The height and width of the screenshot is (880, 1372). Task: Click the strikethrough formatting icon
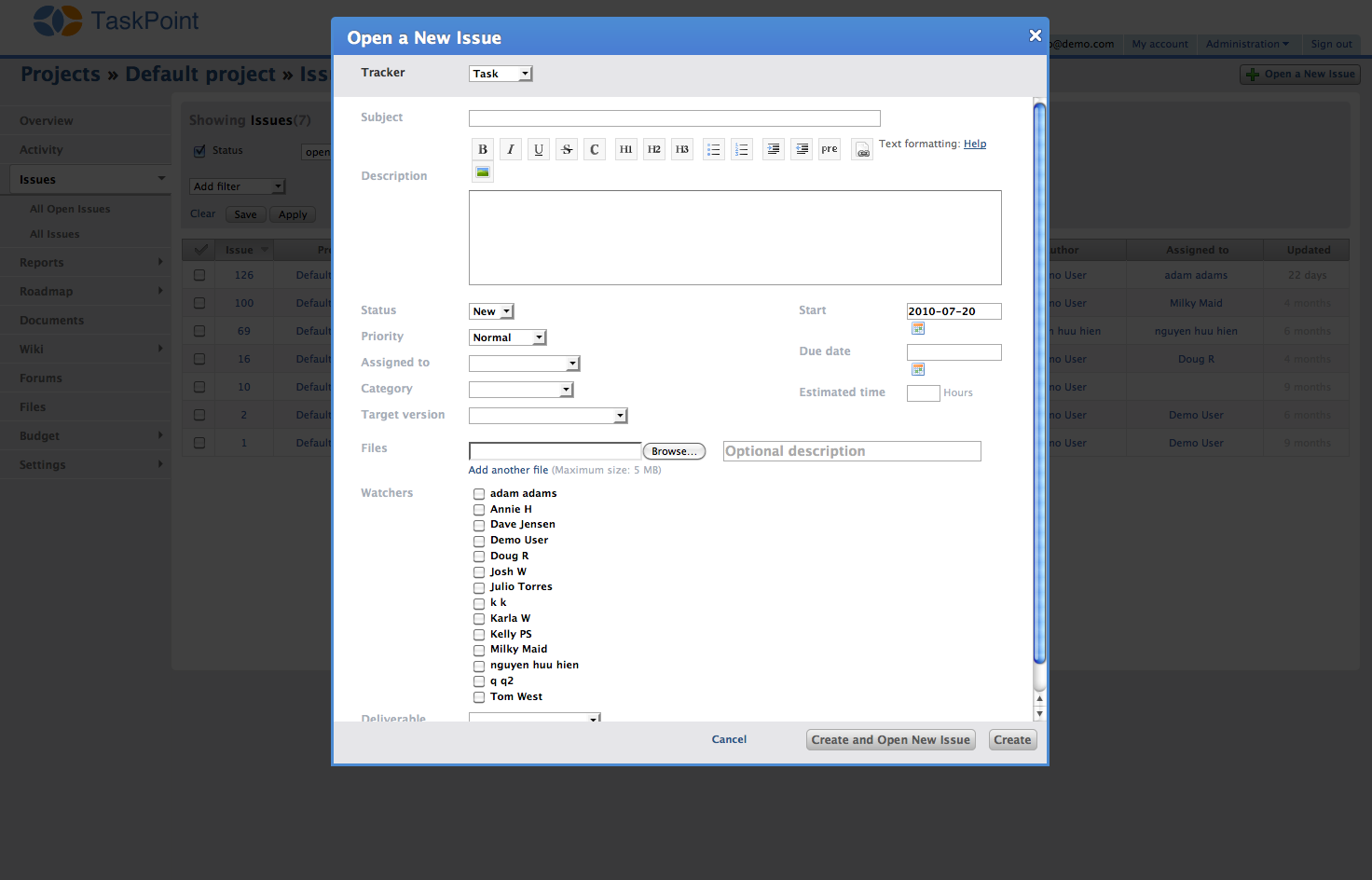tap(567, 149)
